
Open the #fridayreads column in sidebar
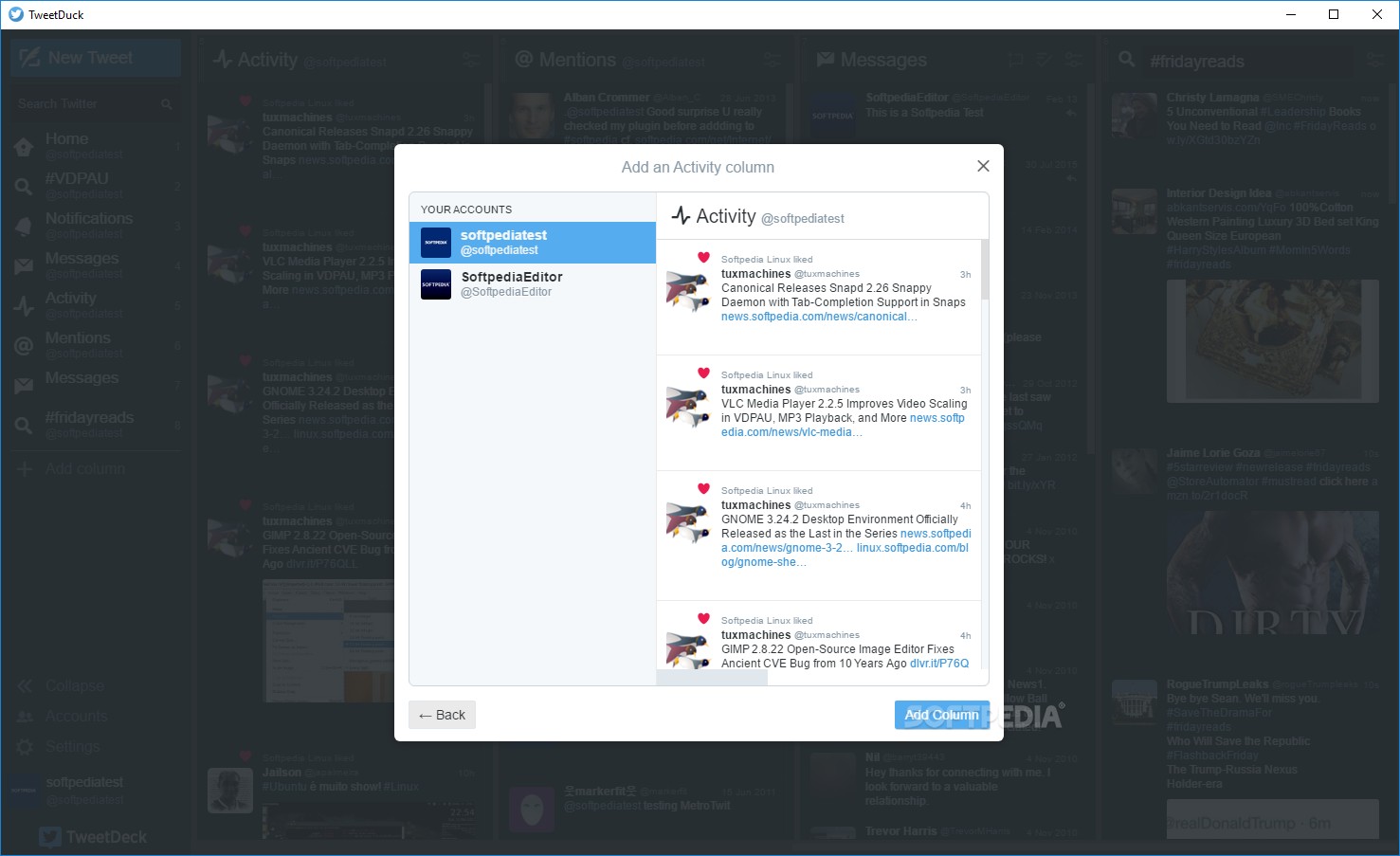tap(95, 424)
